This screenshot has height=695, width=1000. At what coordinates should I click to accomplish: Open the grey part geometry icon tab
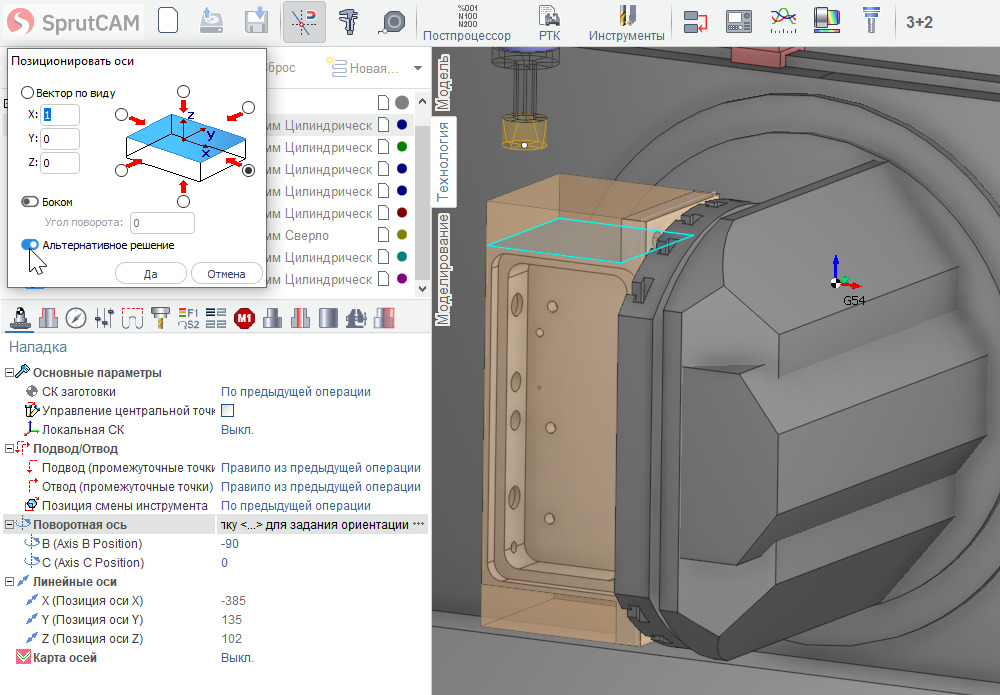pyautogui.click(x=272, y=318)
